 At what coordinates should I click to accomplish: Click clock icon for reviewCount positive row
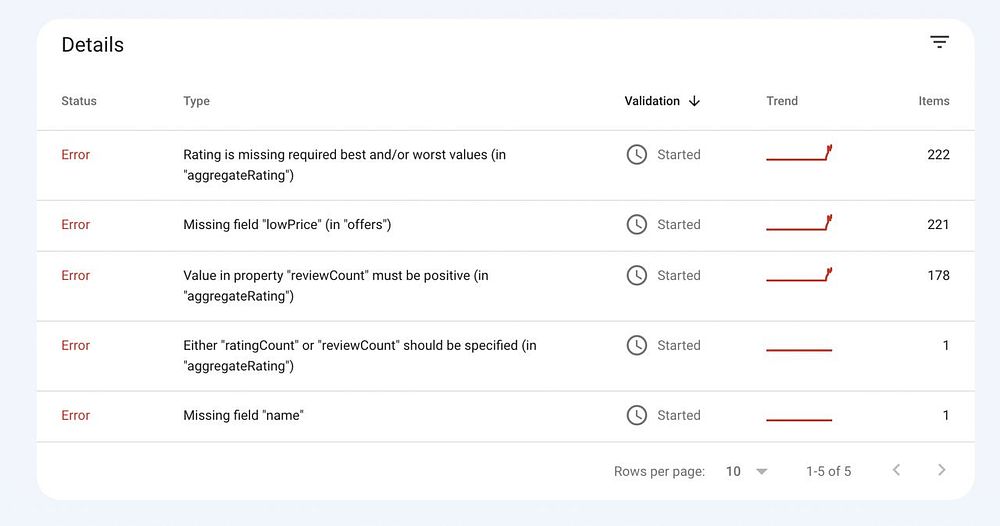[x=636, y=275]
